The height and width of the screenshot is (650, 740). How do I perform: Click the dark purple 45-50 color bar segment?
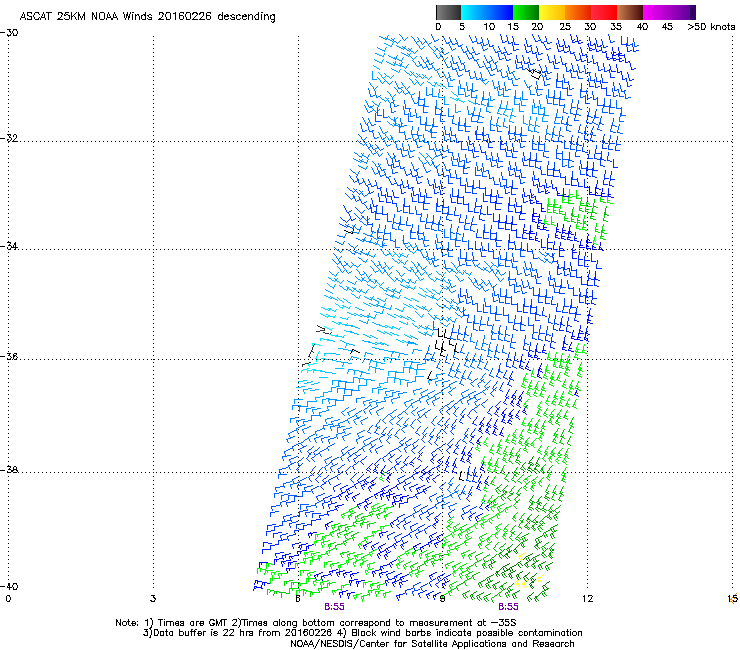pyautogui.click(x=682, y=12)
